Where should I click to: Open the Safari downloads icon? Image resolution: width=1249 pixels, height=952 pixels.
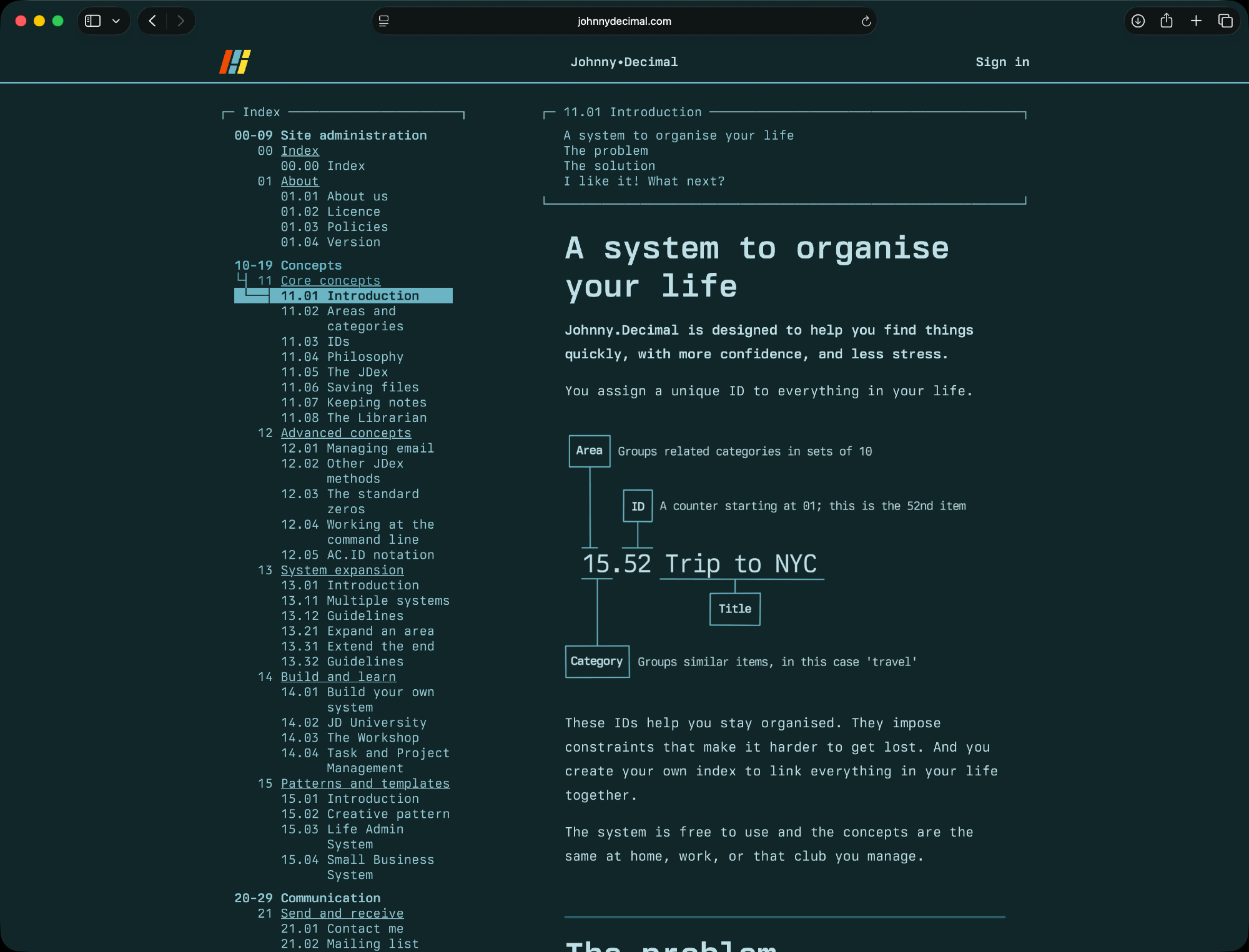coord(1138,21)
